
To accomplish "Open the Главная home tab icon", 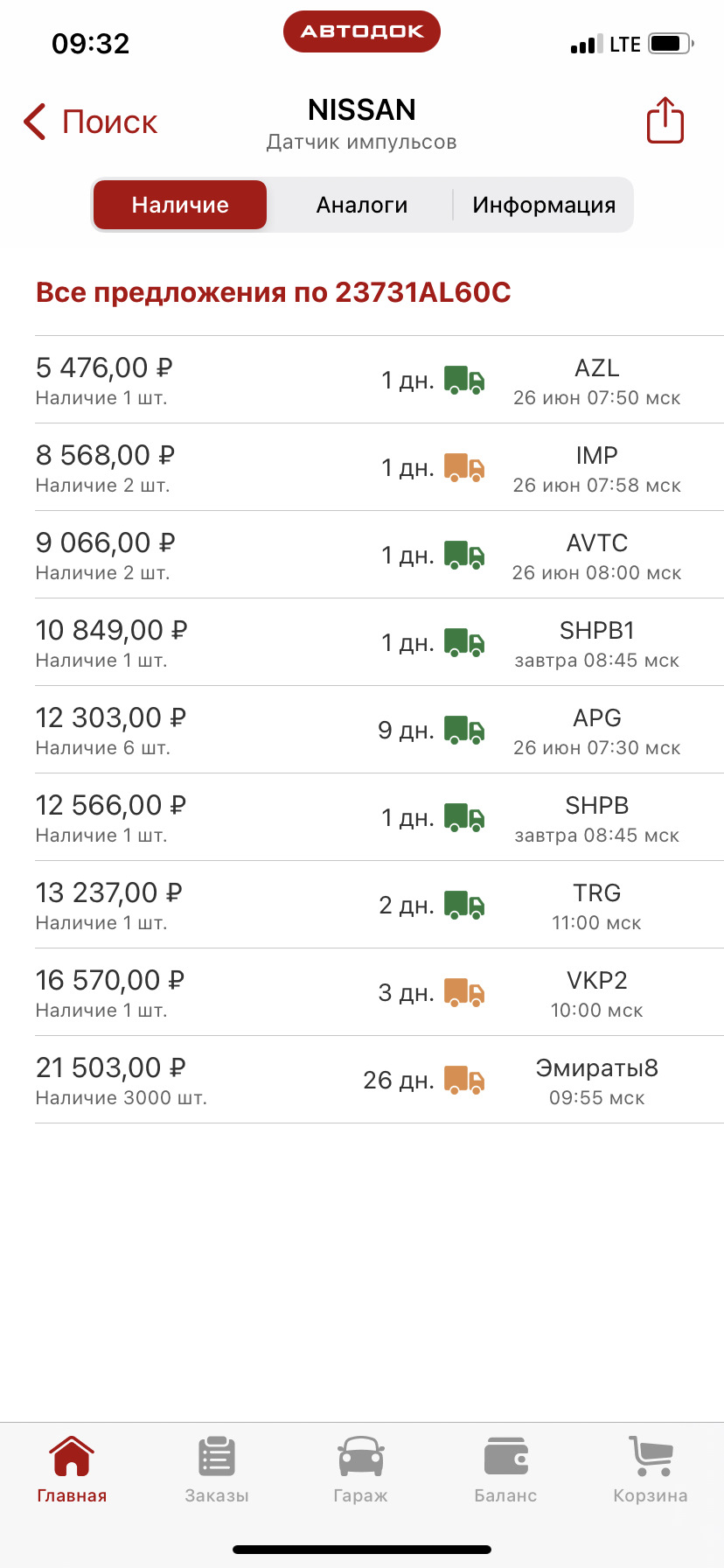I will 72,1457.
